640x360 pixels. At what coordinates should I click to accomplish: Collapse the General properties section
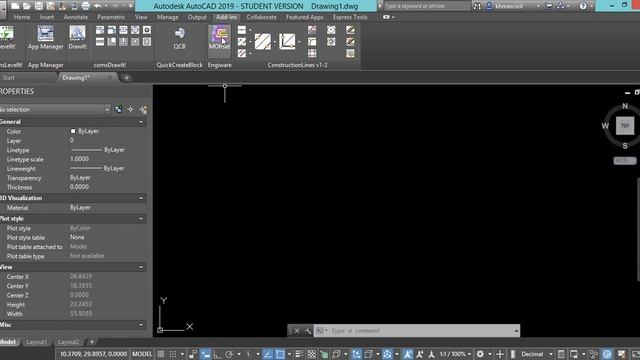click(141, 122)
